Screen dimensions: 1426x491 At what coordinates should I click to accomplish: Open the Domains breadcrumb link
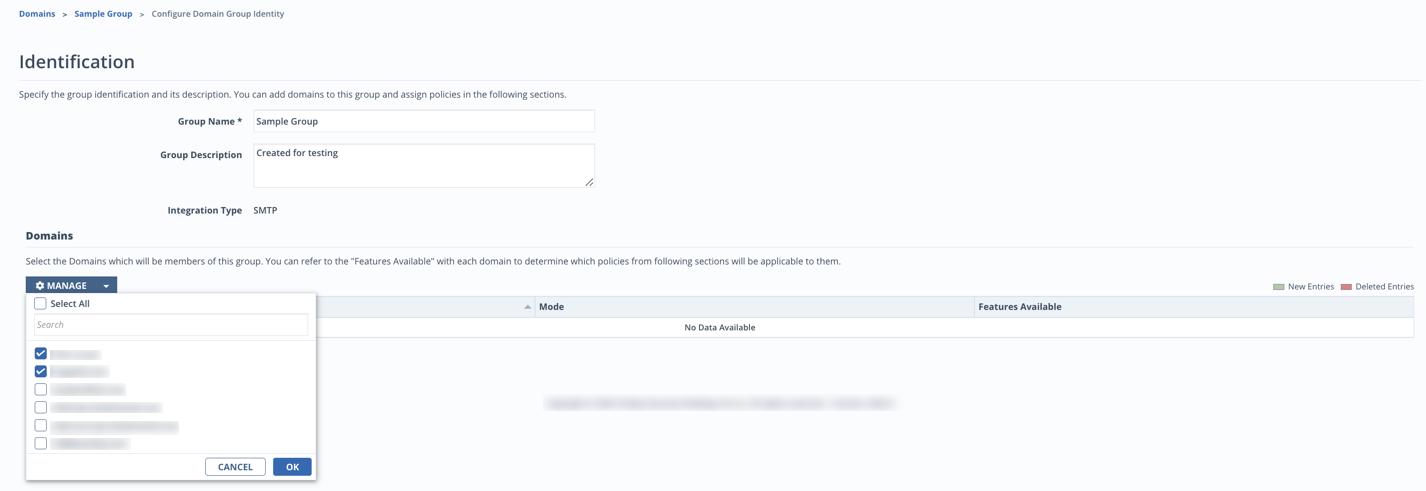click(x=37, y=14)
